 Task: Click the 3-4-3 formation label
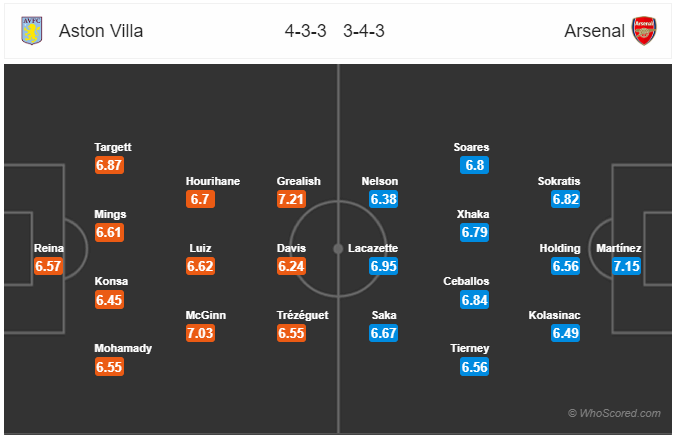pyautogui.click(x=364, y=31)
